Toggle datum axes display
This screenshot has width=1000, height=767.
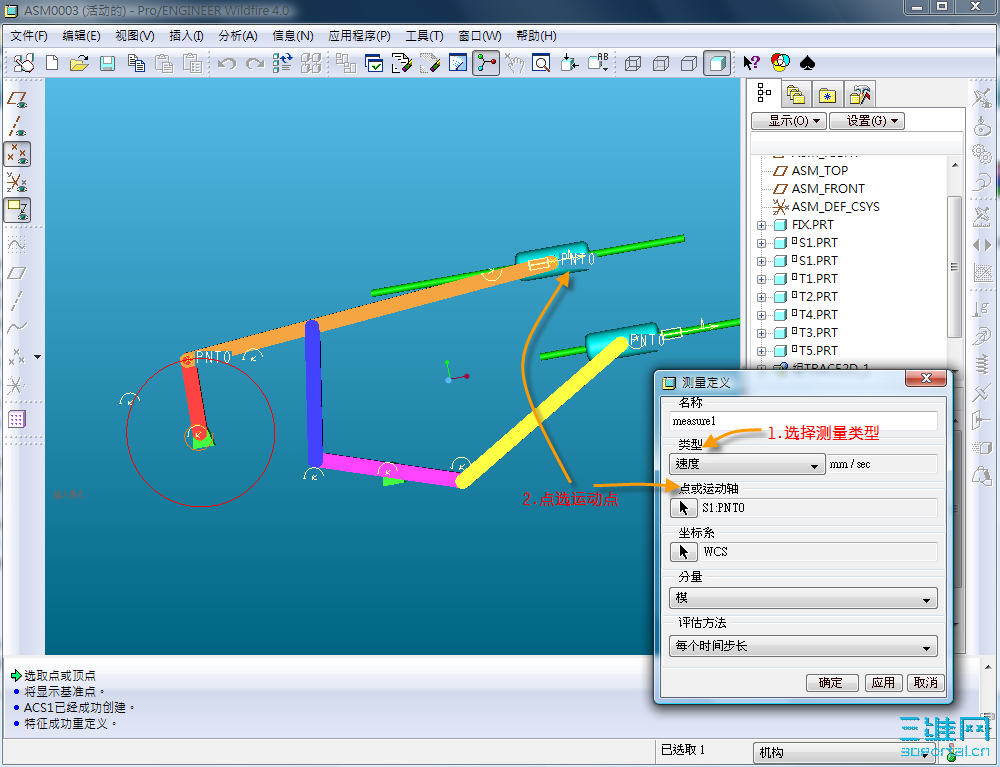[17, 126]
